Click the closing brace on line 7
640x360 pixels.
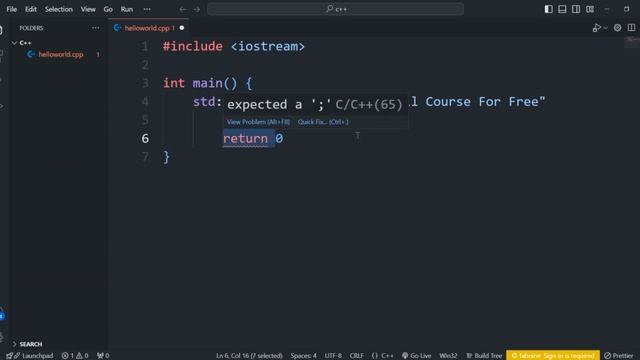coord(167,157)
